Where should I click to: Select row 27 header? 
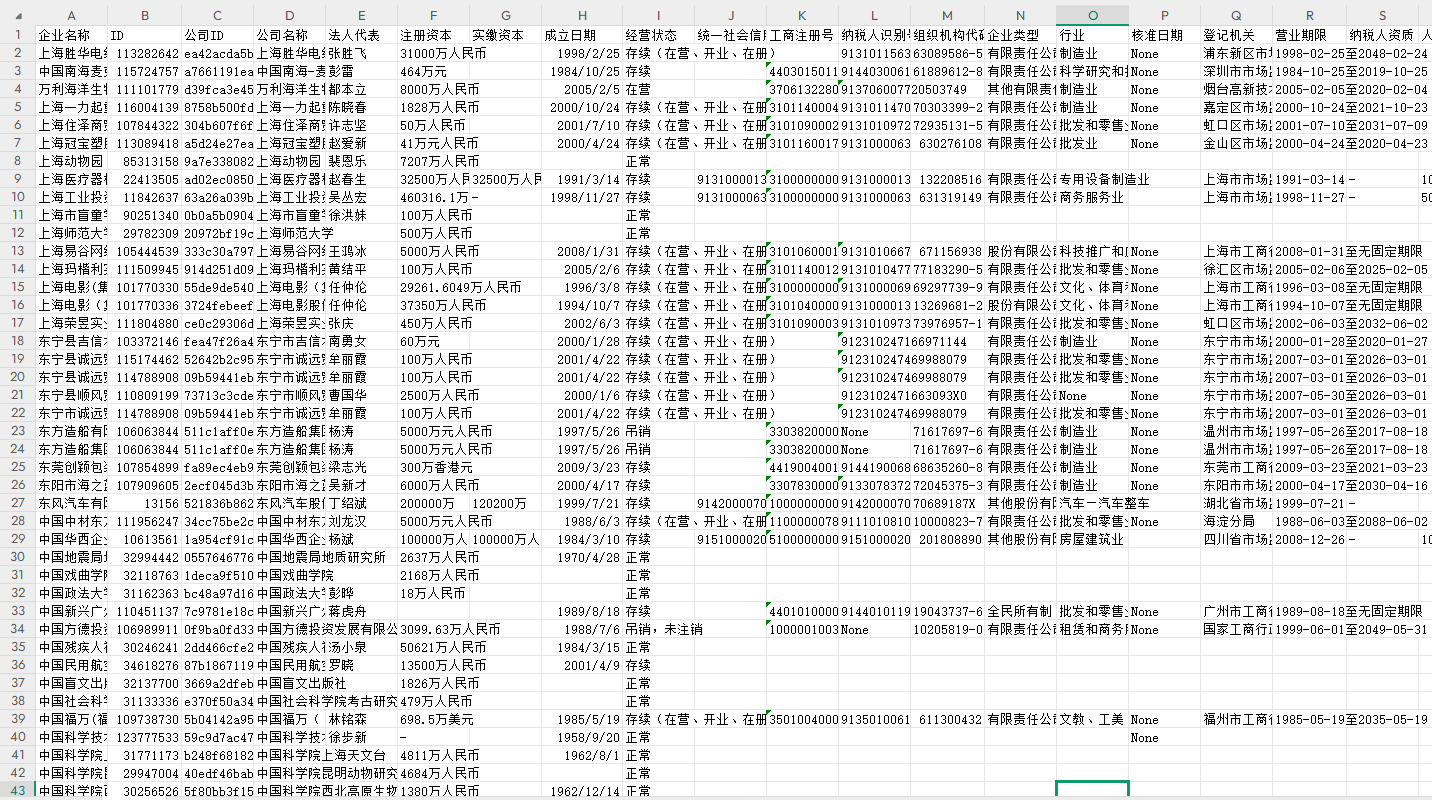pyautogui.click(x=17, y=503)
